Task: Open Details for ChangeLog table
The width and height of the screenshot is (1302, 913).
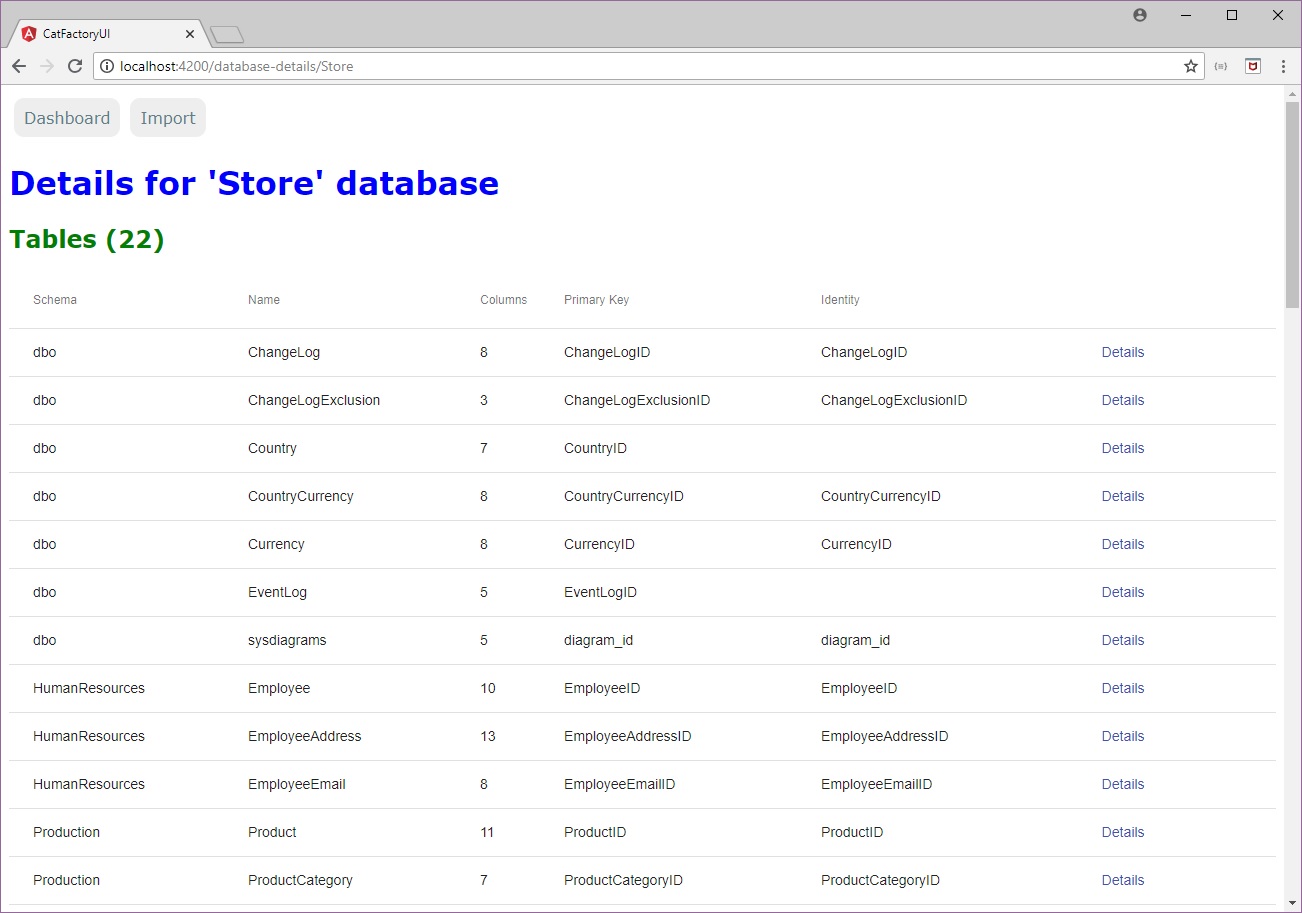Action: 1122,352
